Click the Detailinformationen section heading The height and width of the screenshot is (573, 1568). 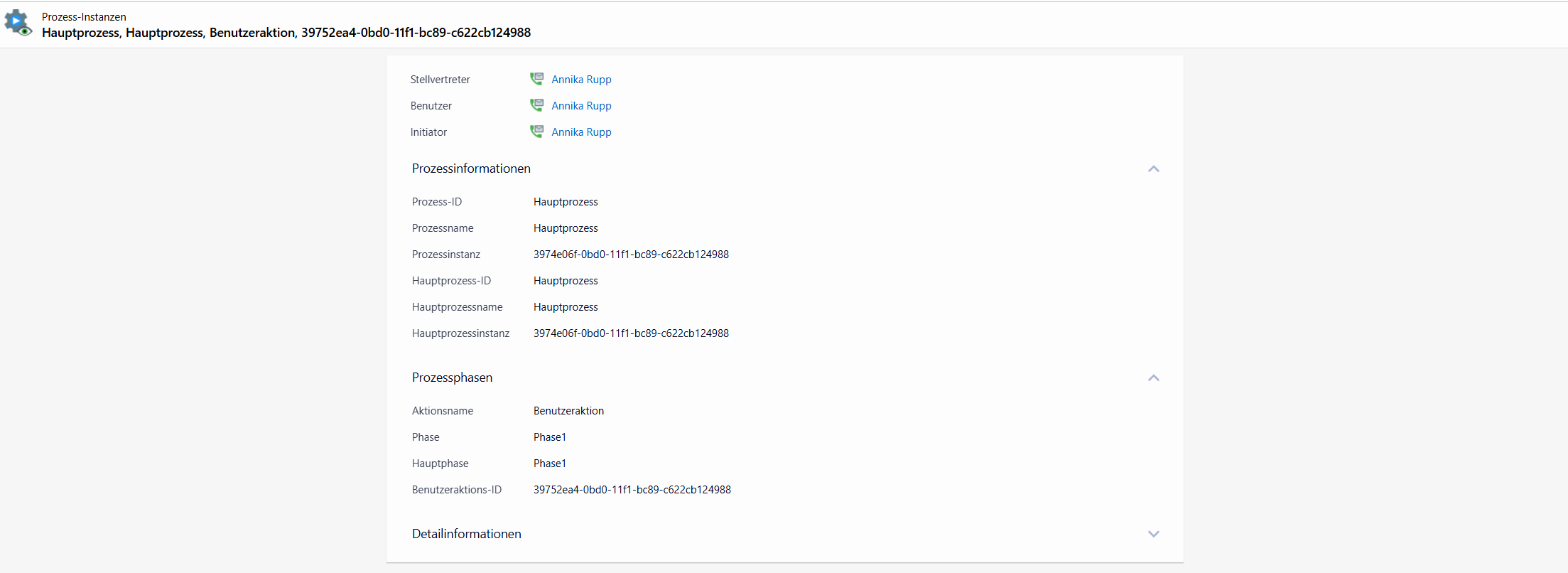tap(466, 534)
